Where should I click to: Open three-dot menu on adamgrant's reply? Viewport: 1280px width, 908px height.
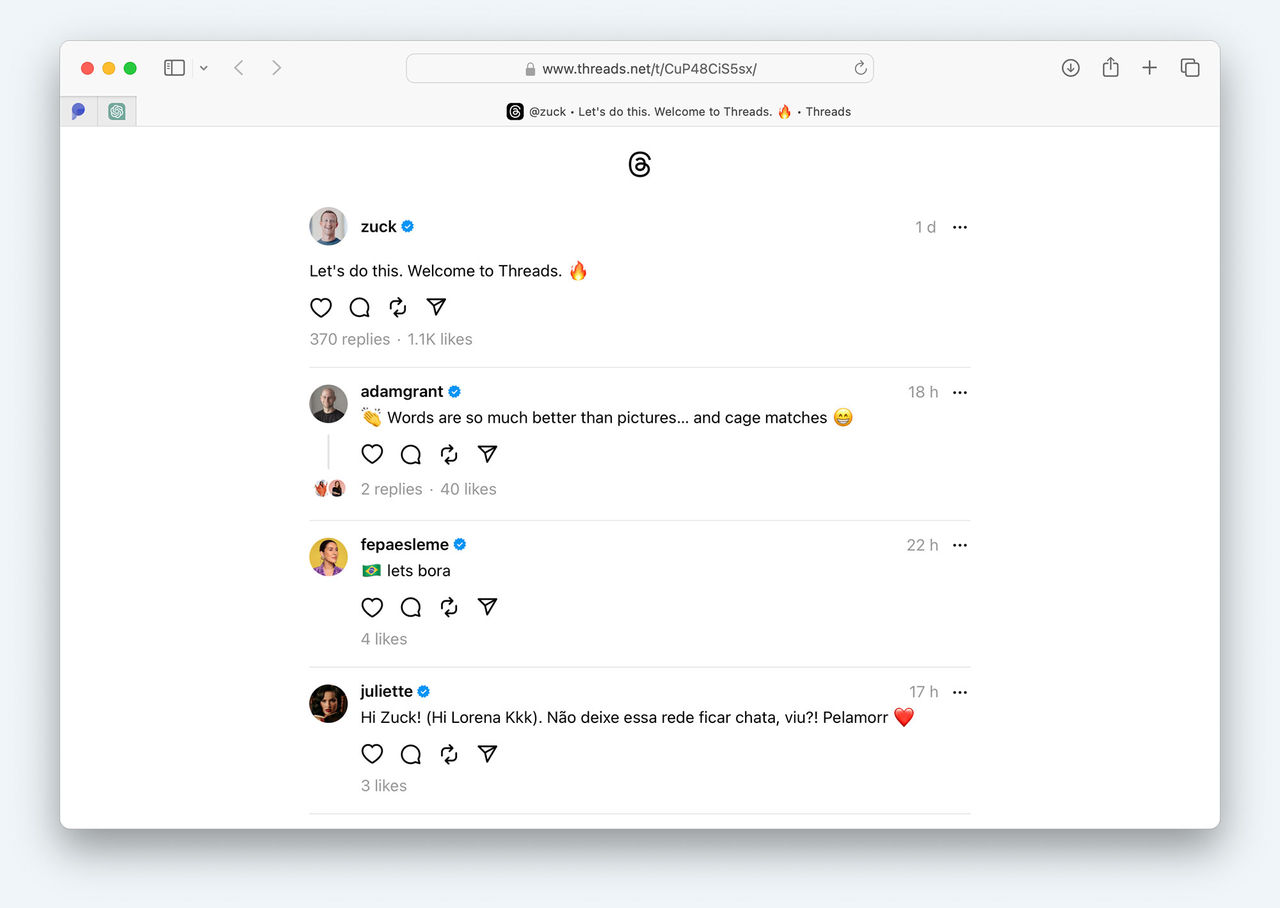(960, 393)
